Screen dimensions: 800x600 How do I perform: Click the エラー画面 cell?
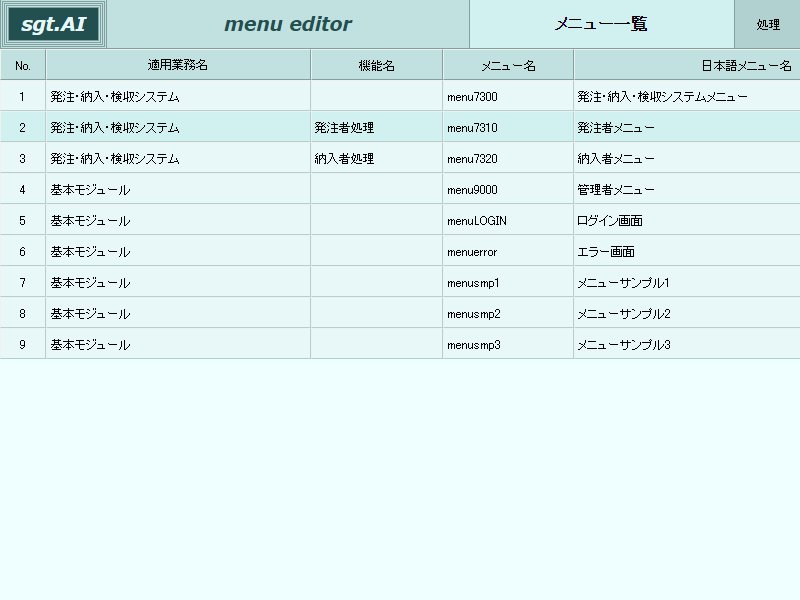(x=687, y=252)
